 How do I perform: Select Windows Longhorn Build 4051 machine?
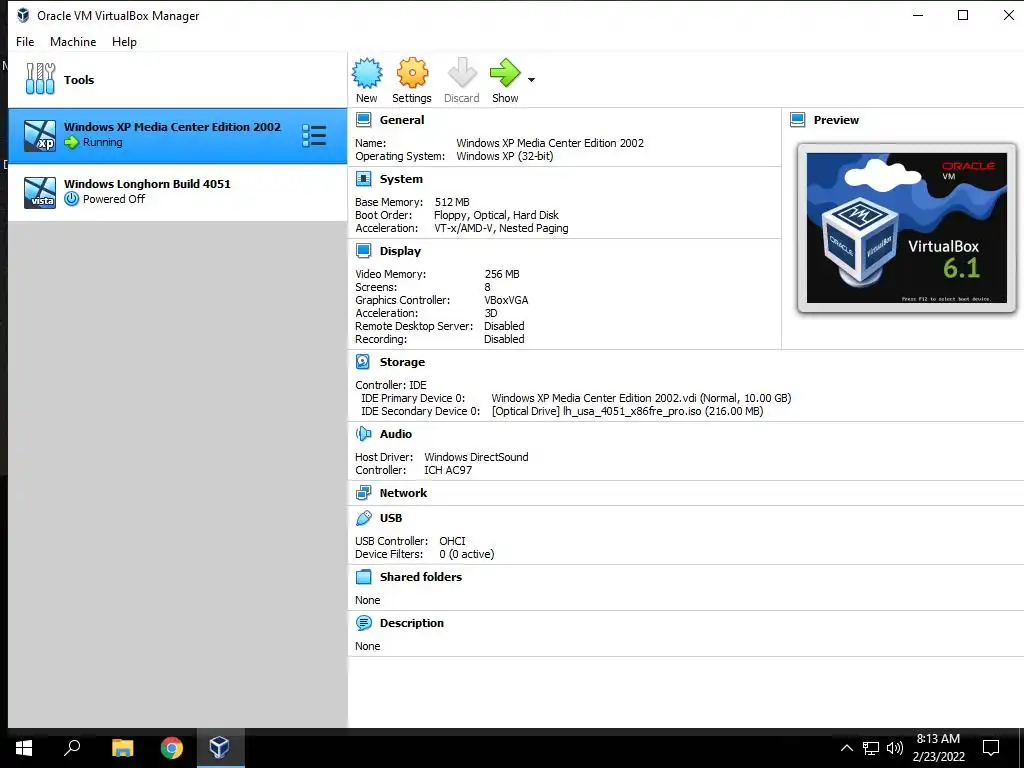tap(177, 193)
